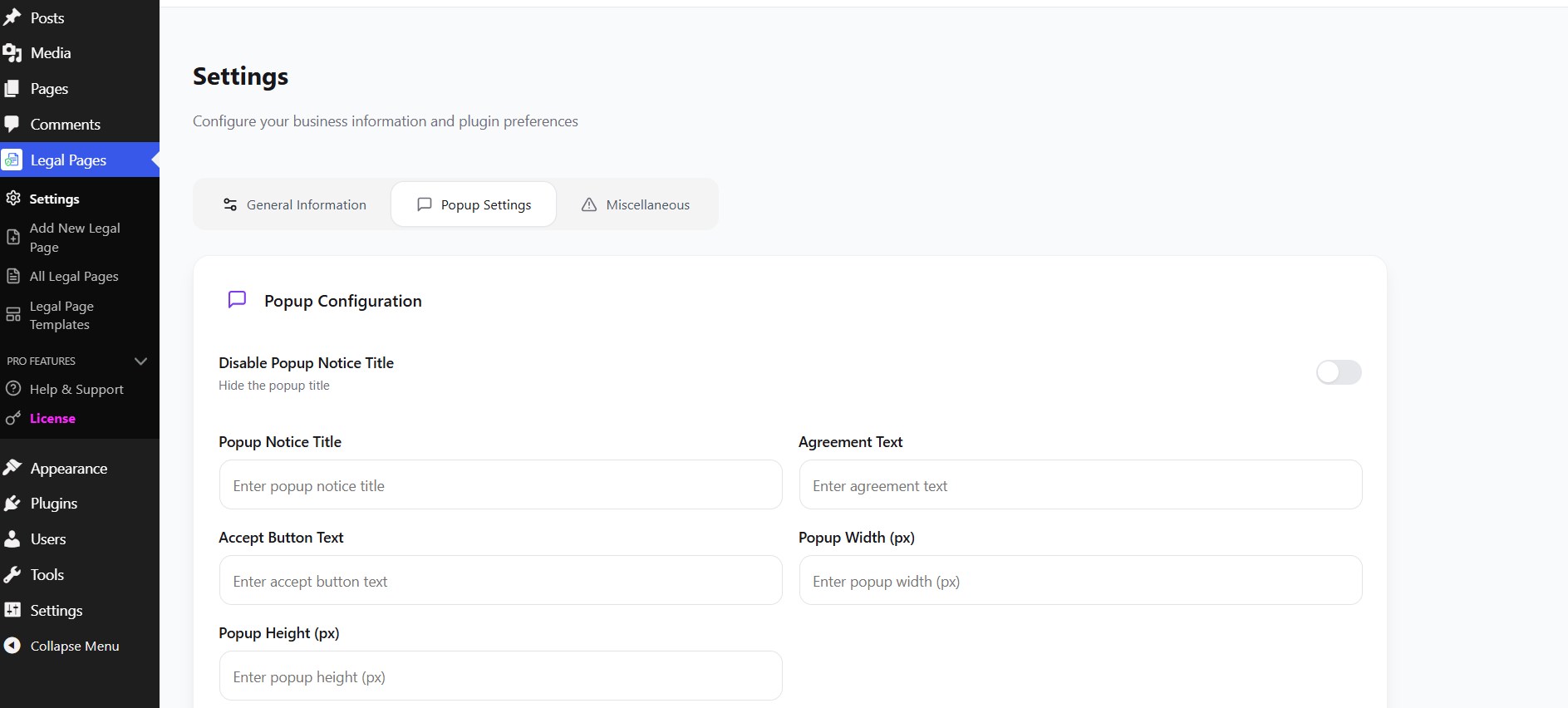Focus the Agreement Text field
The height and width of the screenshot is (708, 1568).
[1080, 484]
